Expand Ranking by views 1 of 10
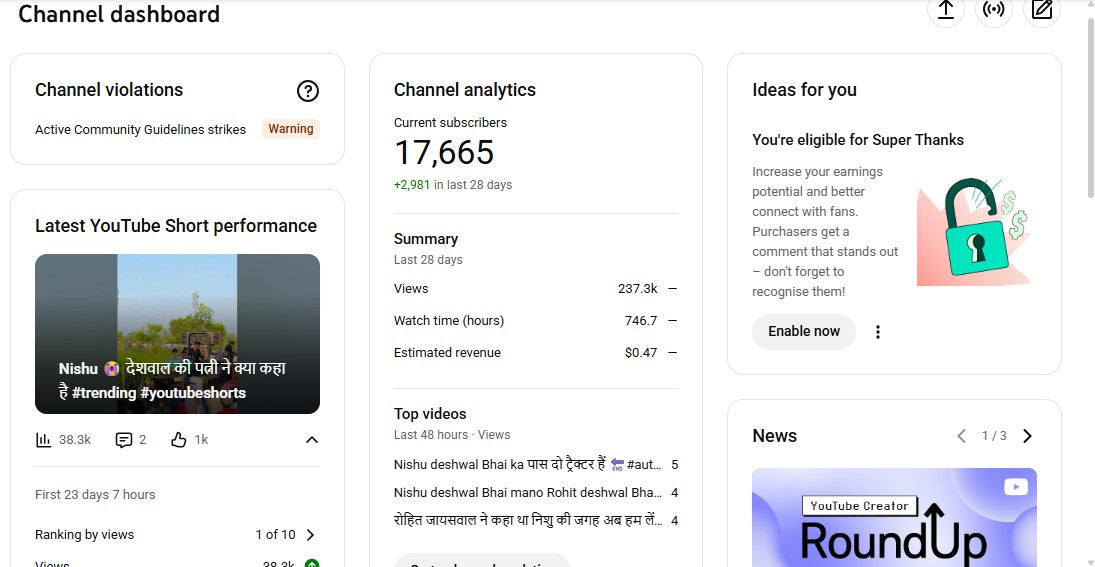 click(310, 535)
